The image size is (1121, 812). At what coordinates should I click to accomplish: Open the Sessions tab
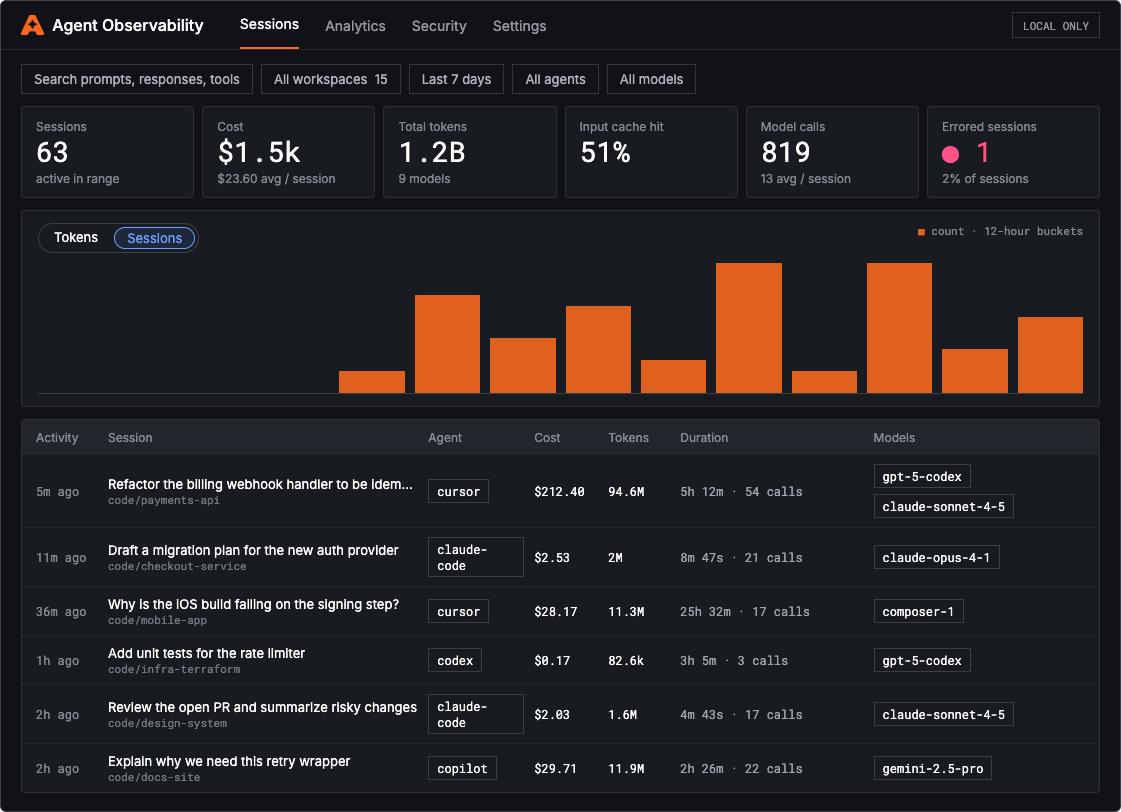click(x=270, y=24)
